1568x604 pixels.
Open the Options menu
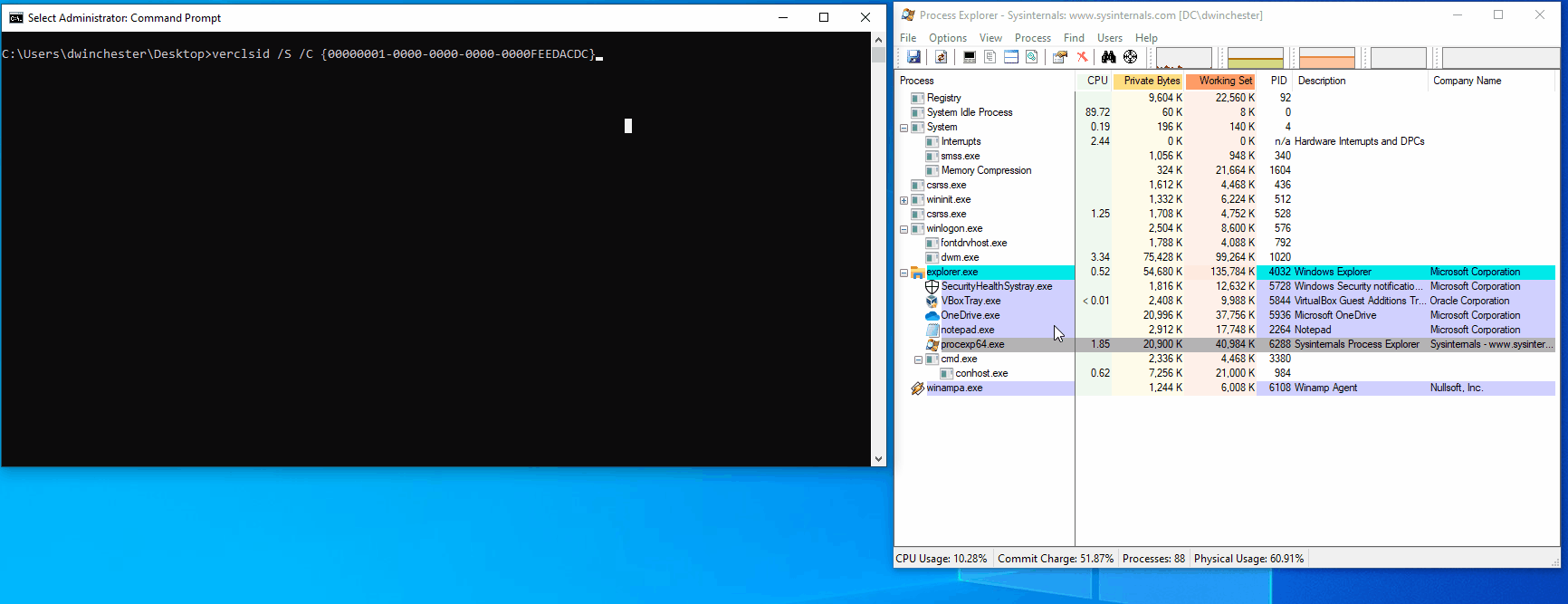[948, 38]
